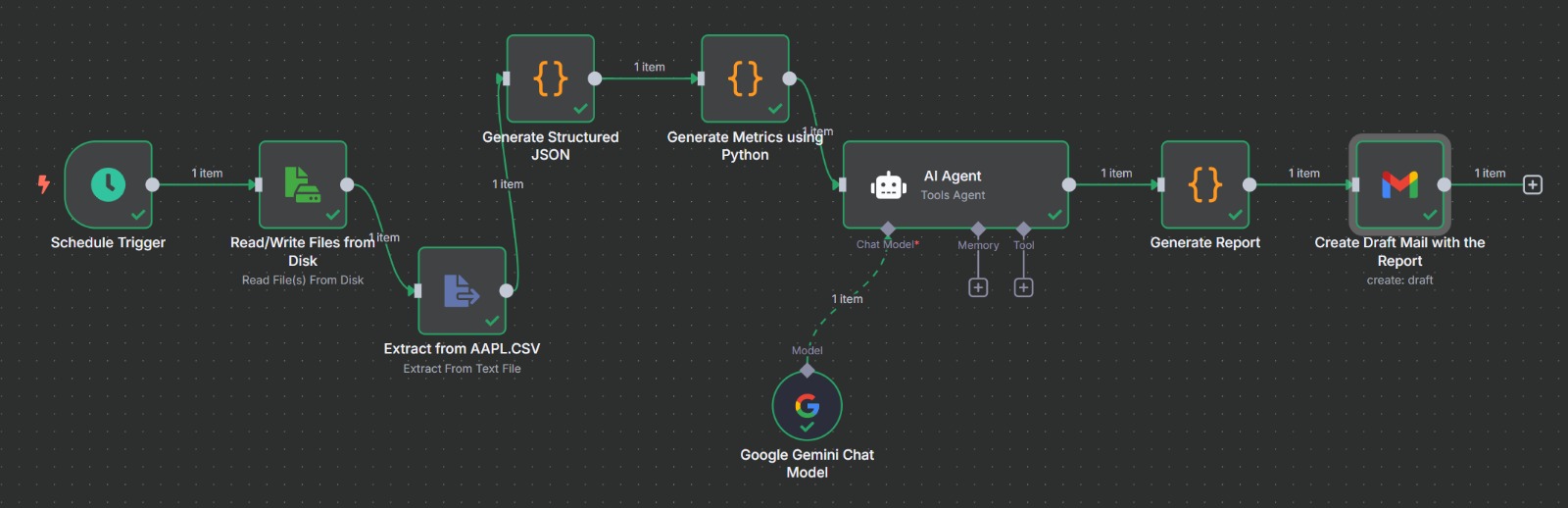Image resolution: width=1568 pixels, height=508 pixels.
Task: Click the AI Agent output connector dot
Action: click(1069, 184)
